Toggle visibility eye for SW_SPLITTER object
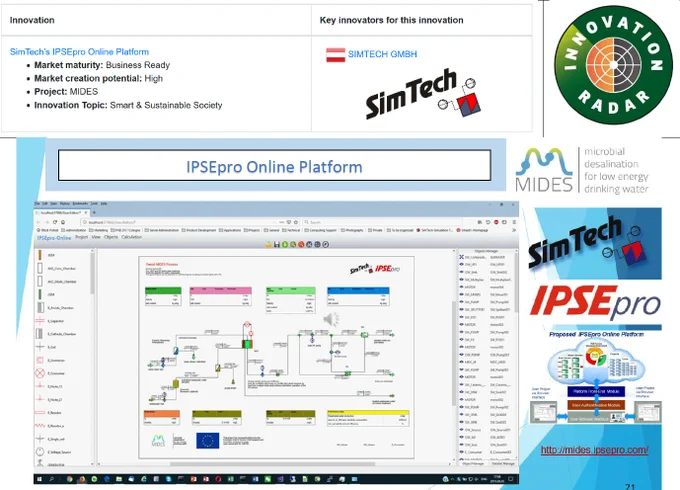The height and width of the screenshot is (490, 680). pyautogui.click(x=462, y=309)
